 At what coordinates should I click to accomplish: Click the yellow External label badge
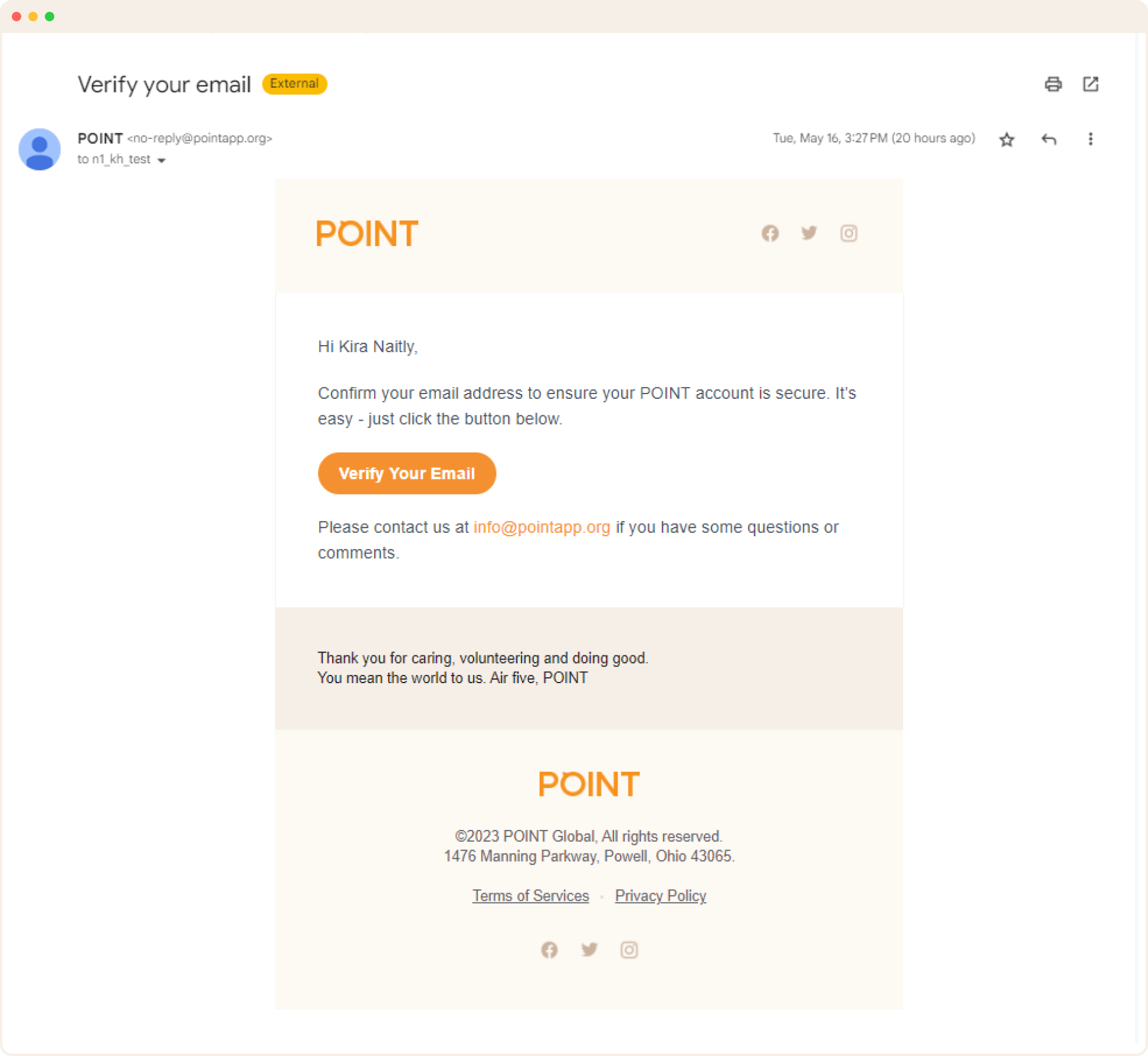point(294,84)
